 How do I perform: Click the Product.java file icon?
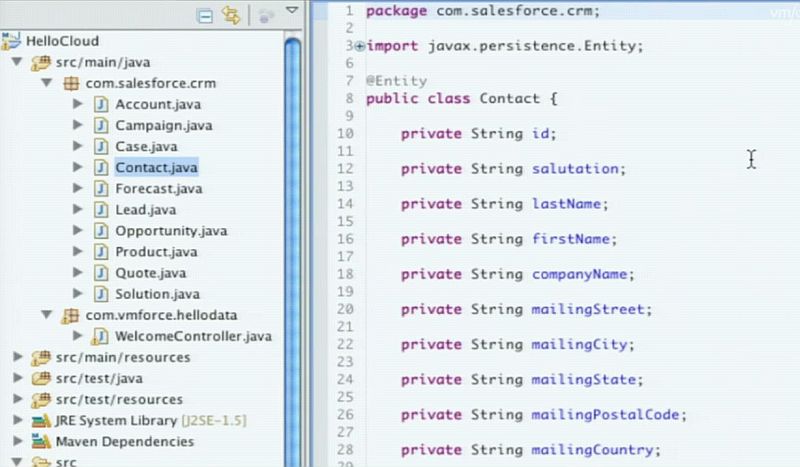click(101, 252)
